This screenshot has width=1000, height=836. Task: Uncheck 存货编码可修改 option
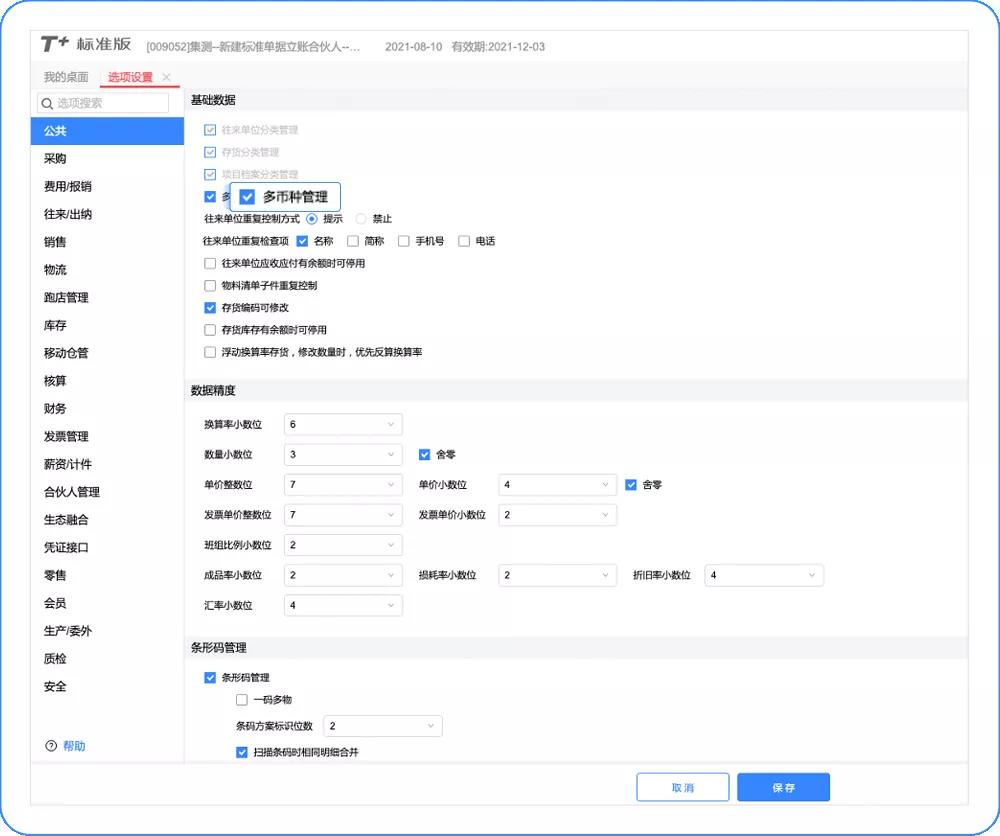[x=210, y=308]
